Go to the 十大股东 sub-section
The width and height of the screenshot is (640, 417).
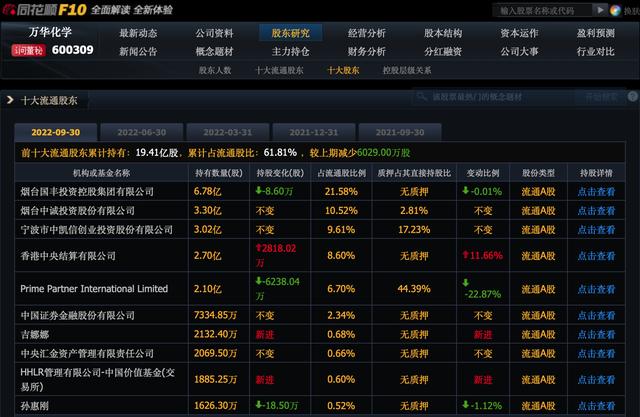343,70
